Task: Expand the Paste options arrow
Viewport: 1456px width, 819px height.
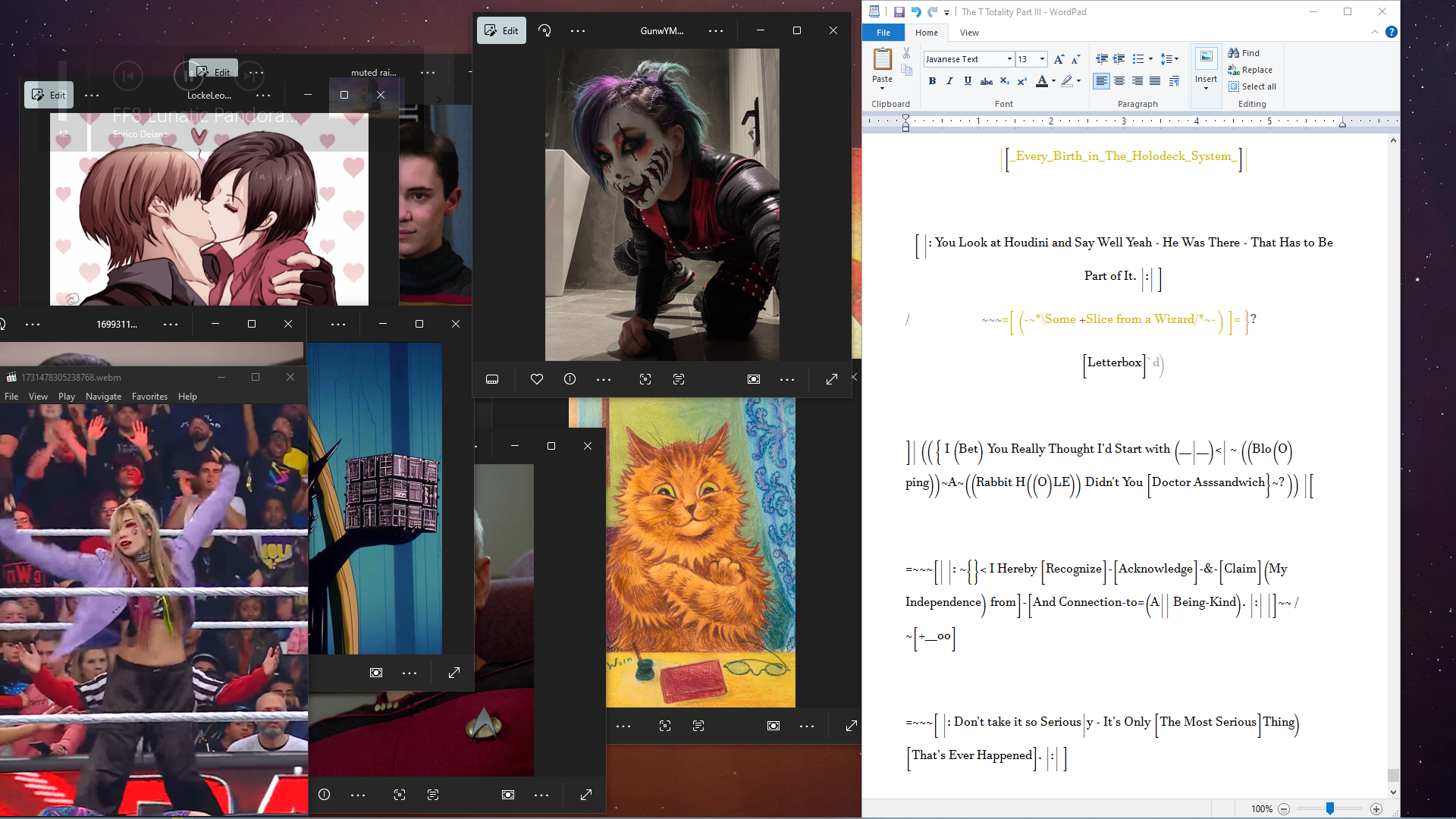Action: coord(882,88)
